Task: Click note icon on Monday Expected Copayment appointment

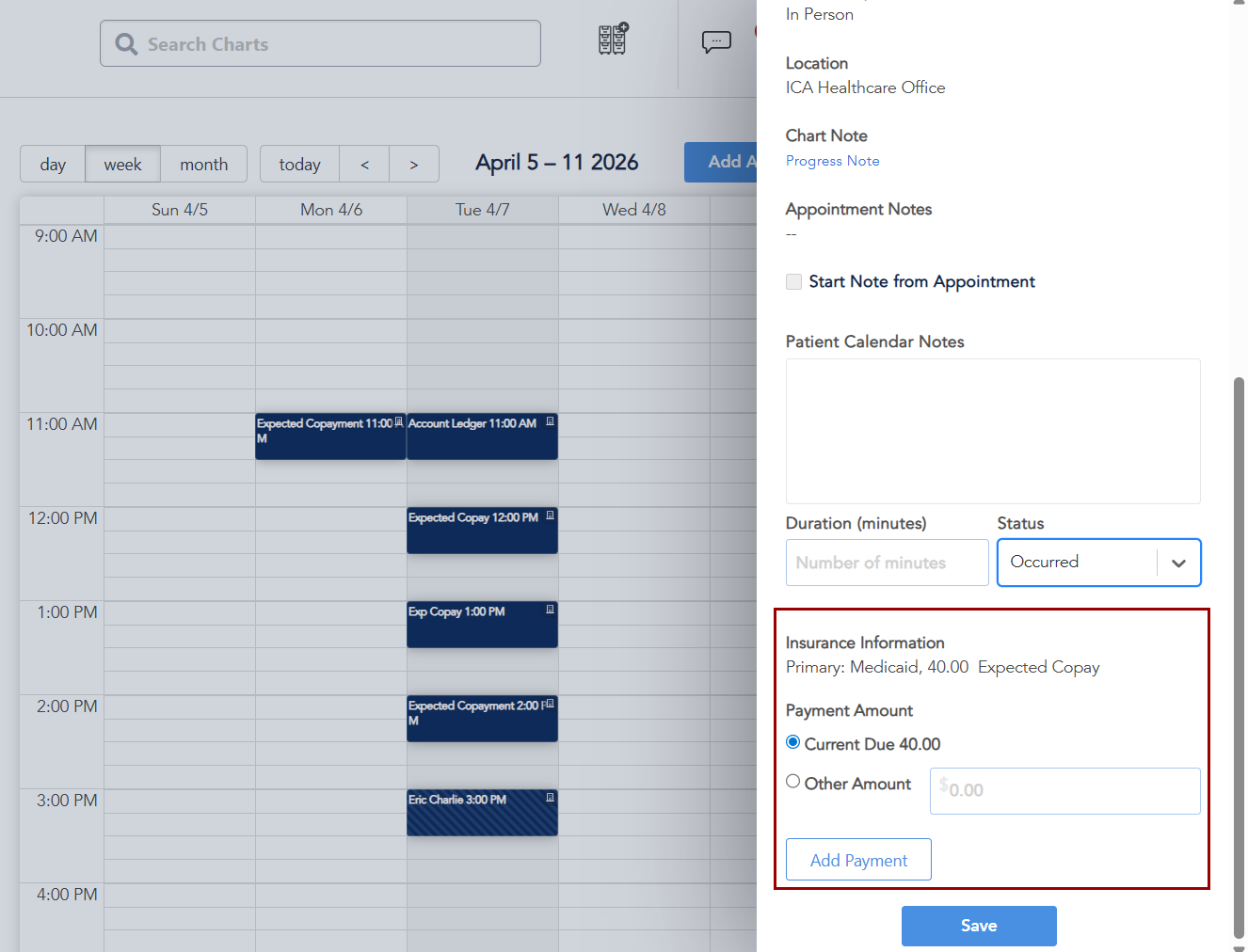Action: (x=399, y=422)
